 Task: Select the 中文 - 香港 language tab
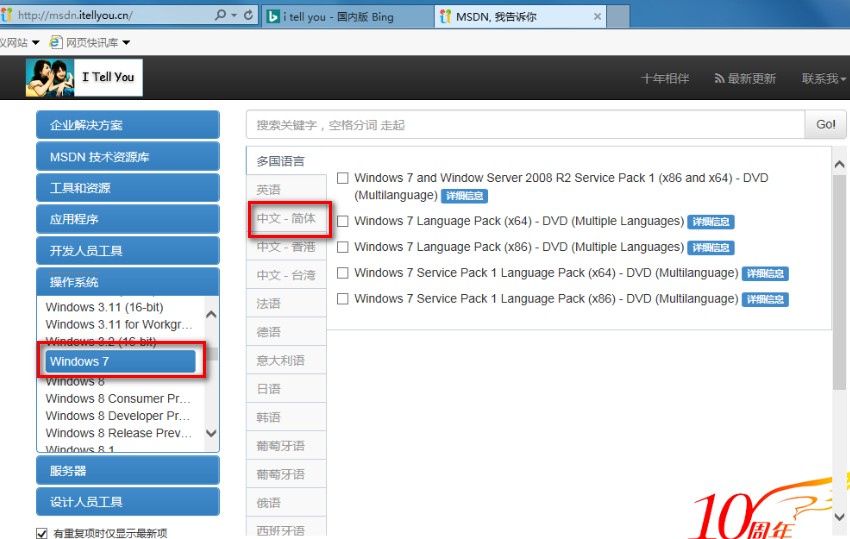point(286,247)
